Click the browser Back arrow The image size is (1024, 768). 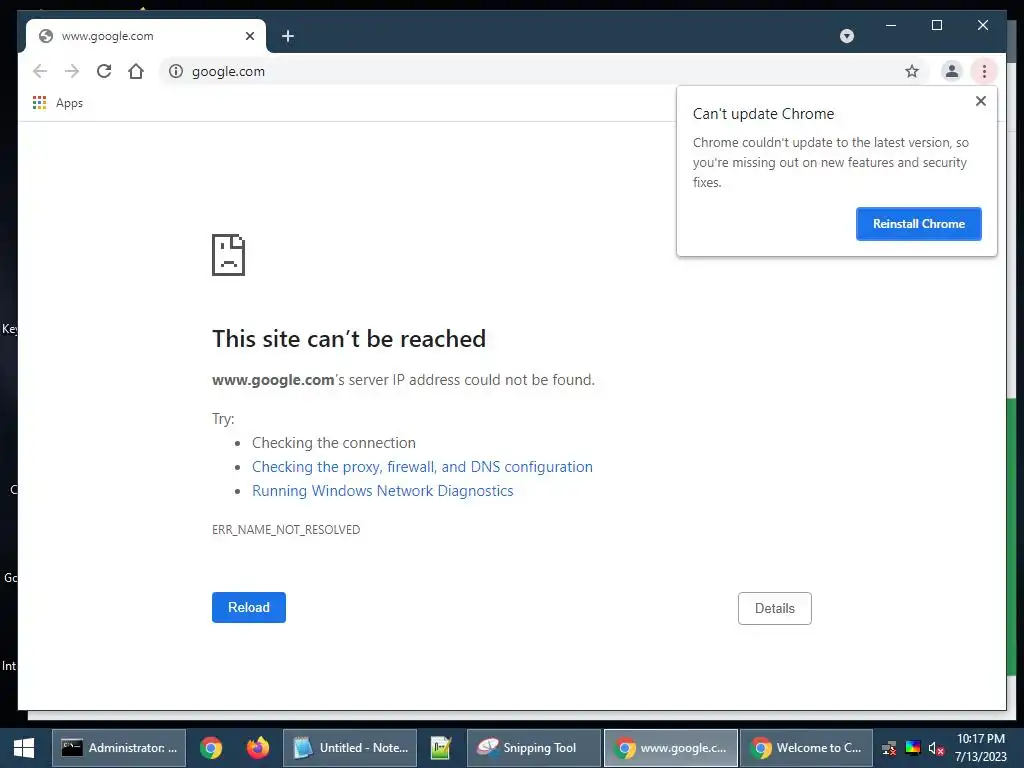point(40,71)
